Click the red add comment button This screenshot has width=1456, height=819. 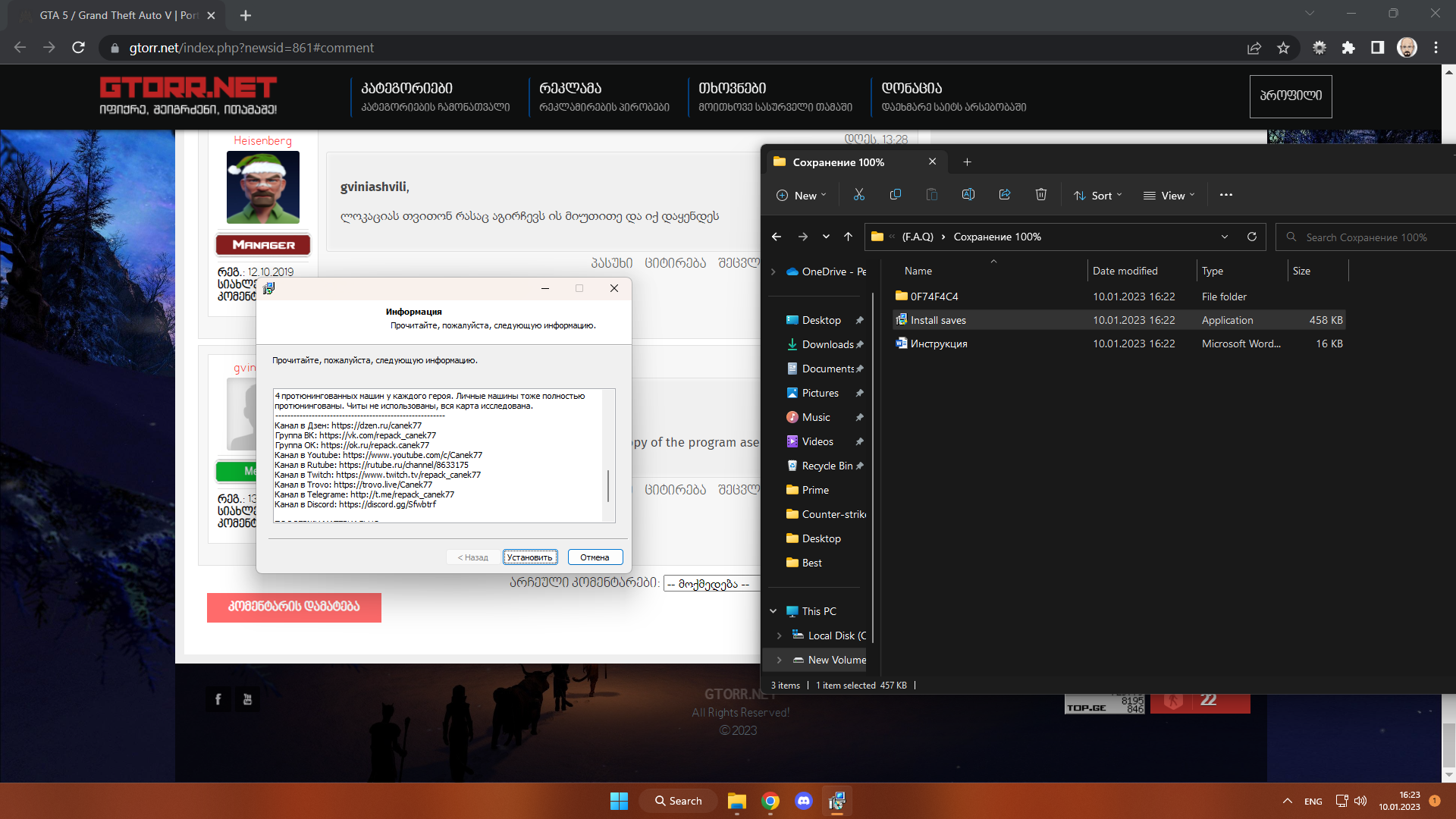click(294, 607)
